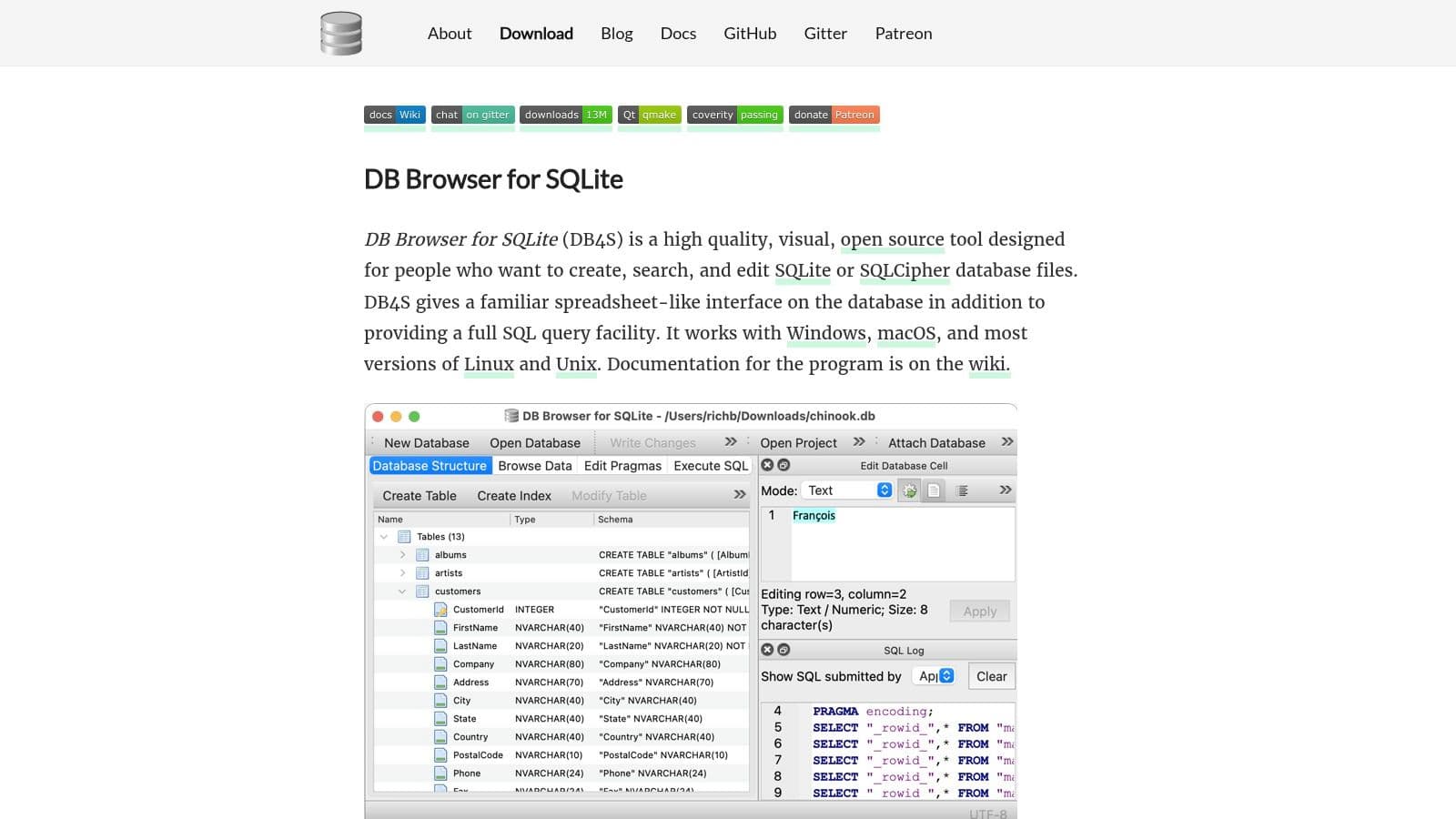
Task: Open cell contents in text editor icon
Action: click(x=935, y=490)
